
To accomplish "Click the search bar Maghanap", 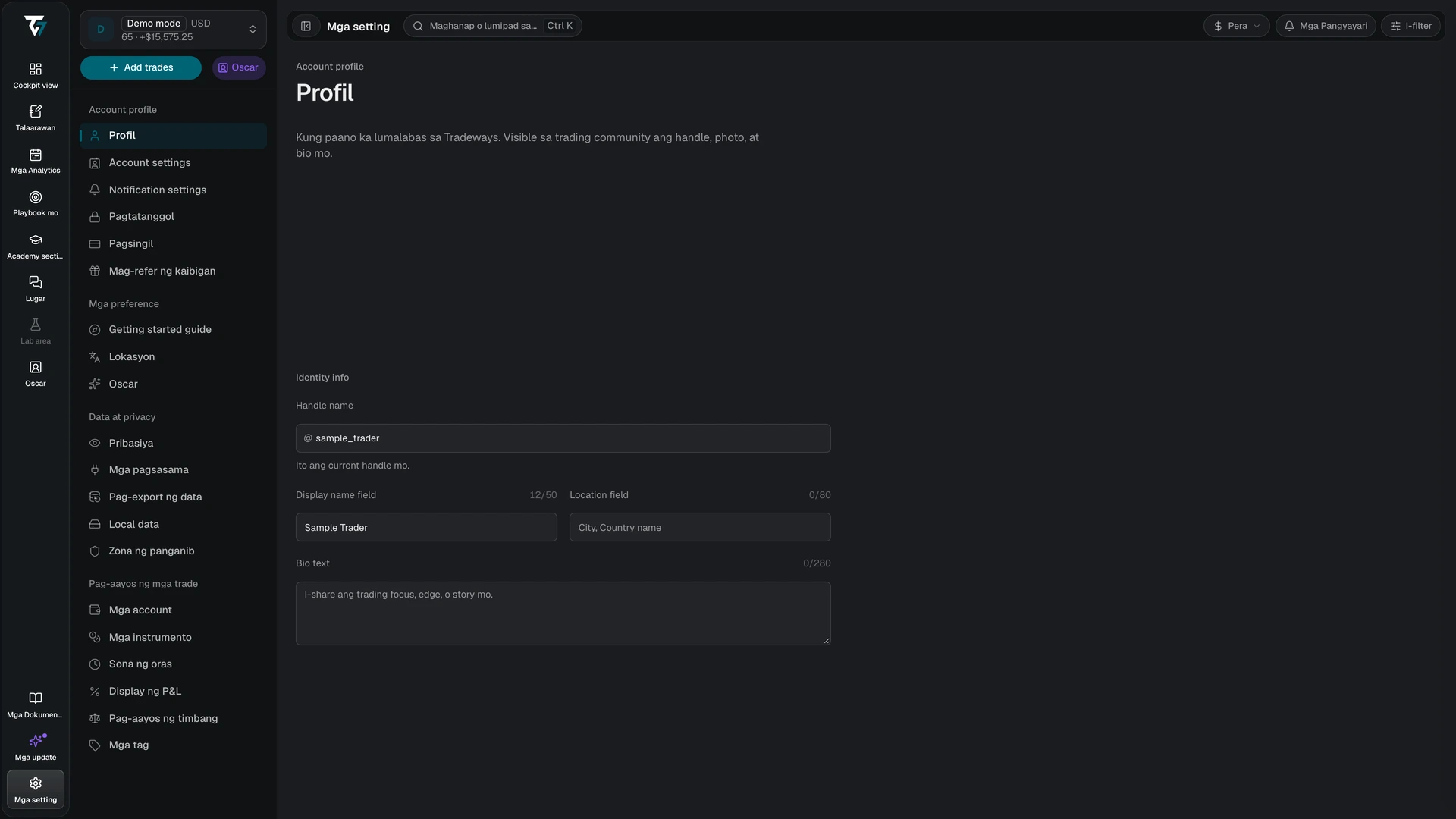I will 493,26.
